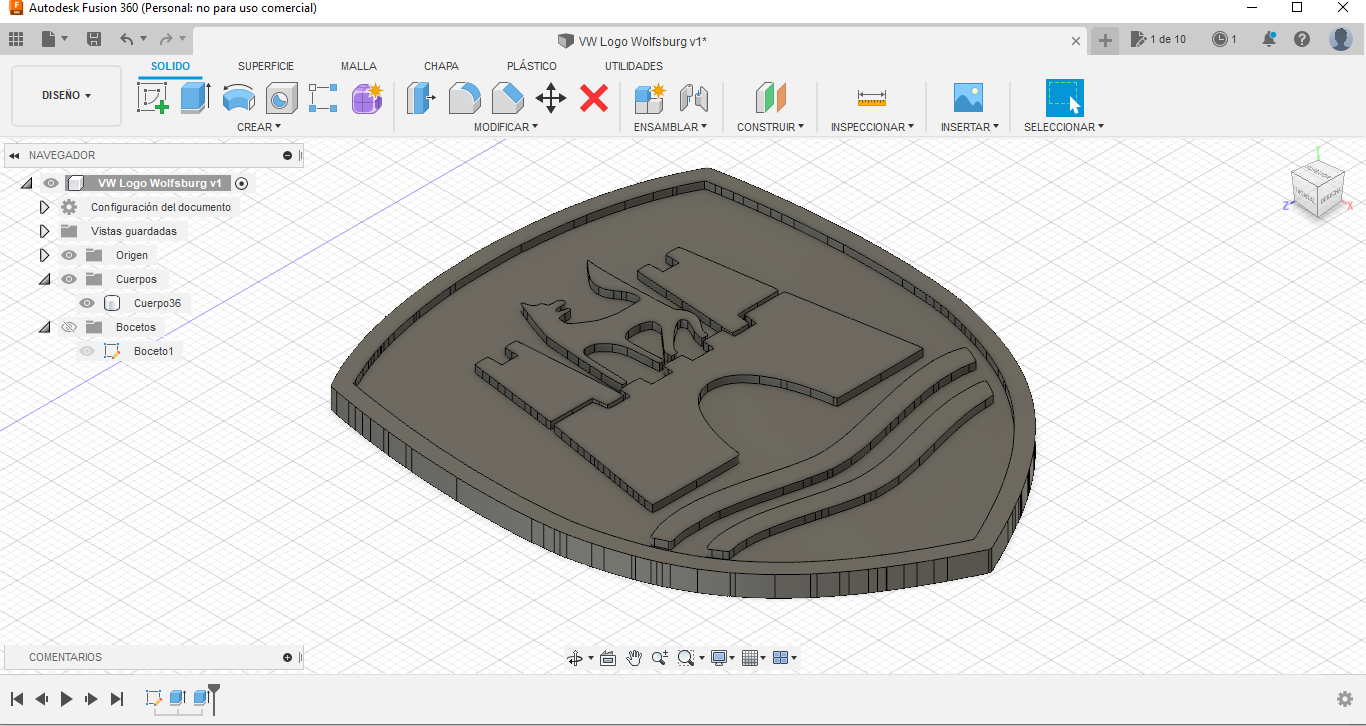Click the Look At icon
The height and width of the screenshot is (726, 1366).
pos(608,658)
